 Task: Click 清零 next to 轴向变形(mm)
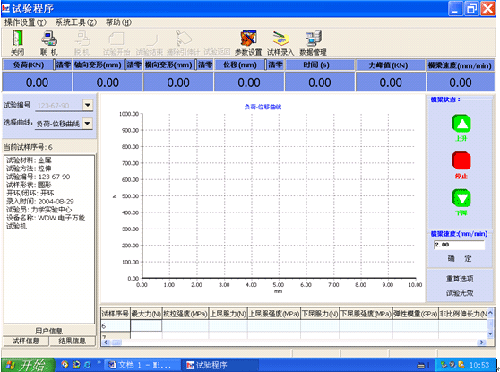coord(134,65)
